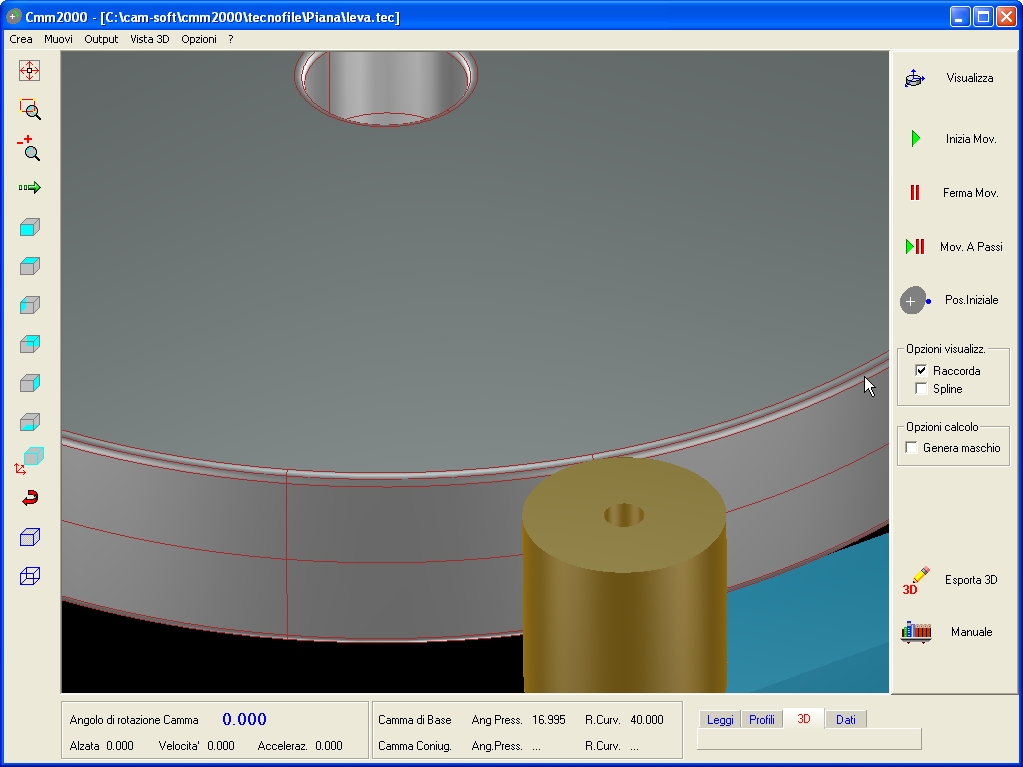
Task: Select the front face view cube
Action: pyautogui.click(x=29, y=227)
